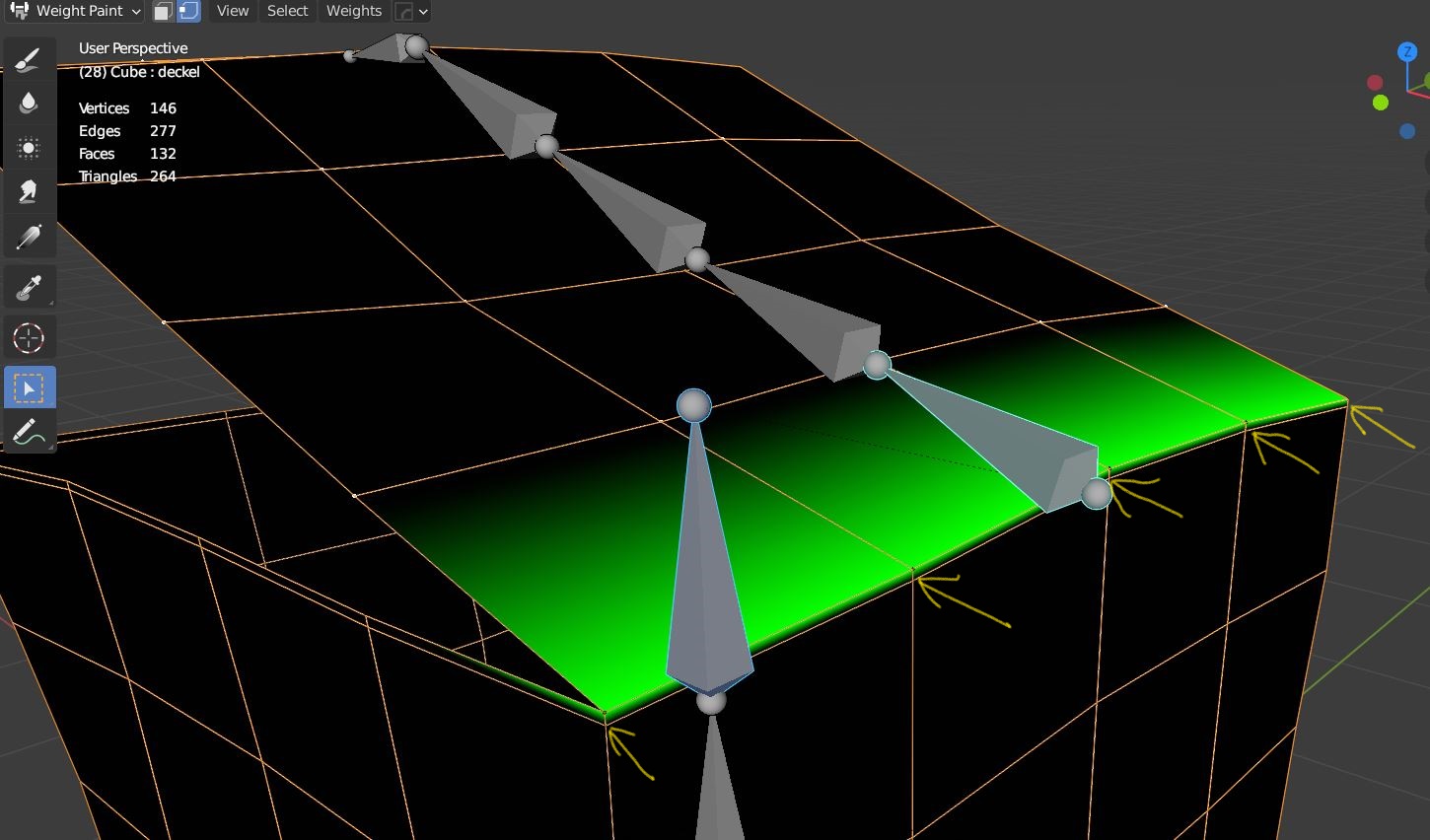Viewport: 1430px width, 840px height.
Task: Activate the Select Box tool
Action: (29, 388)
